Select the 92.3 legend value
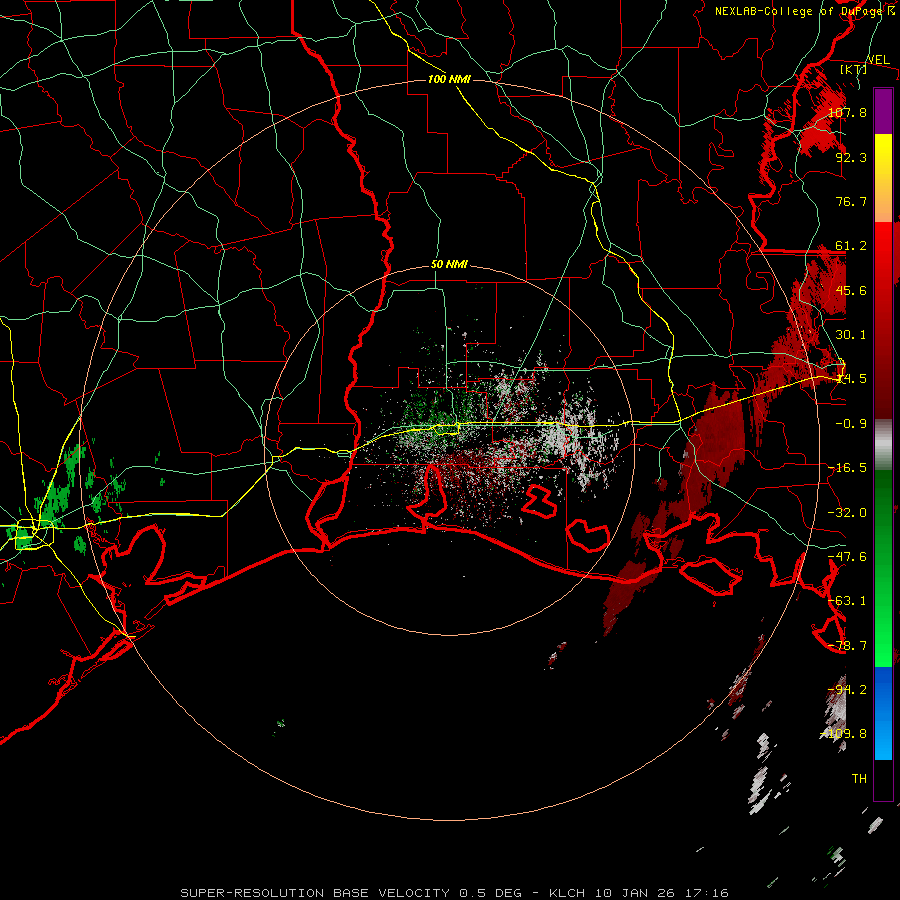The image size is (900, 900). (851, 157)
